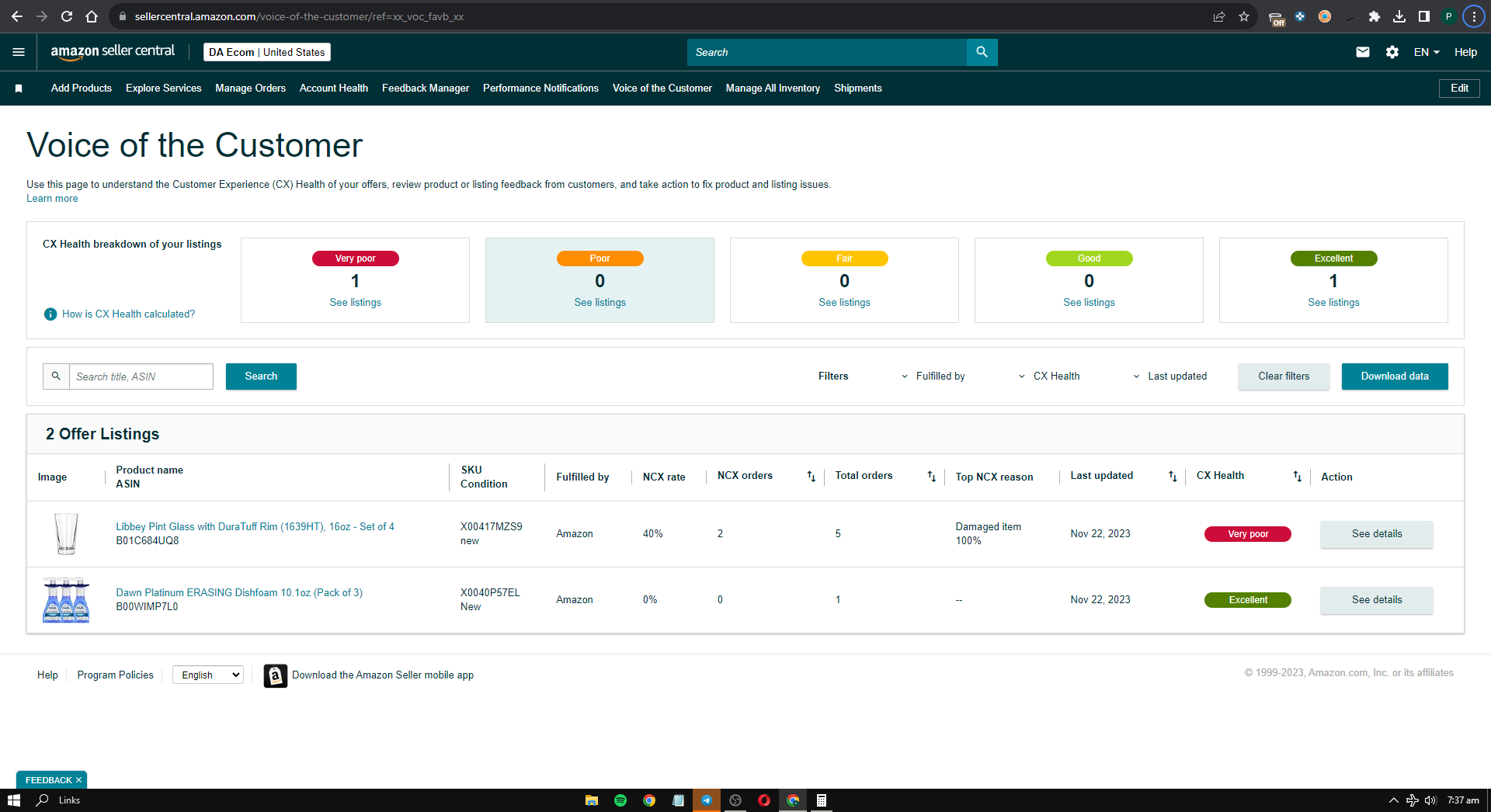The height and width of the screenshot is (812, 1491).
Task: Click Edit on the favorites bar
Action: [1459, 88]
